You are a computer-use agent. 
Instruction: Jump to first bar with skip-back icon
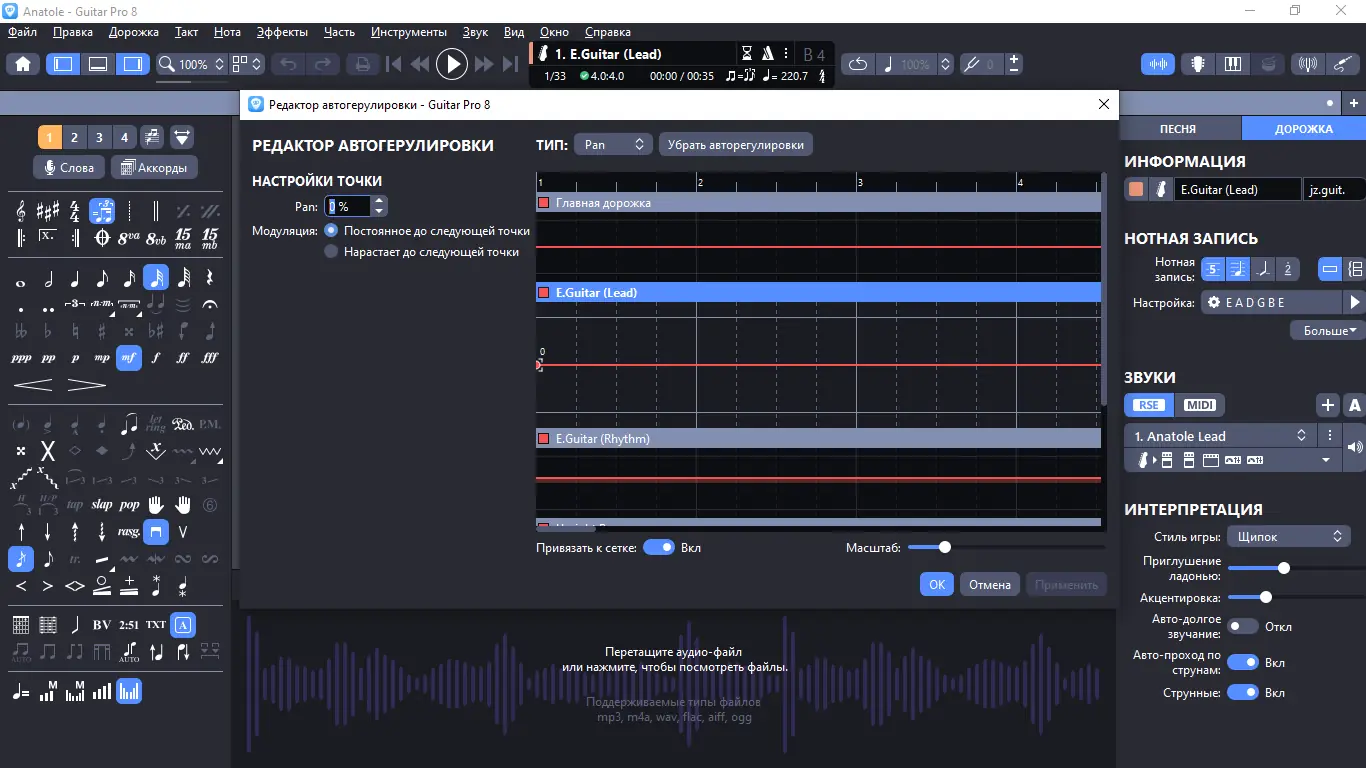click(x=394, y=64)
